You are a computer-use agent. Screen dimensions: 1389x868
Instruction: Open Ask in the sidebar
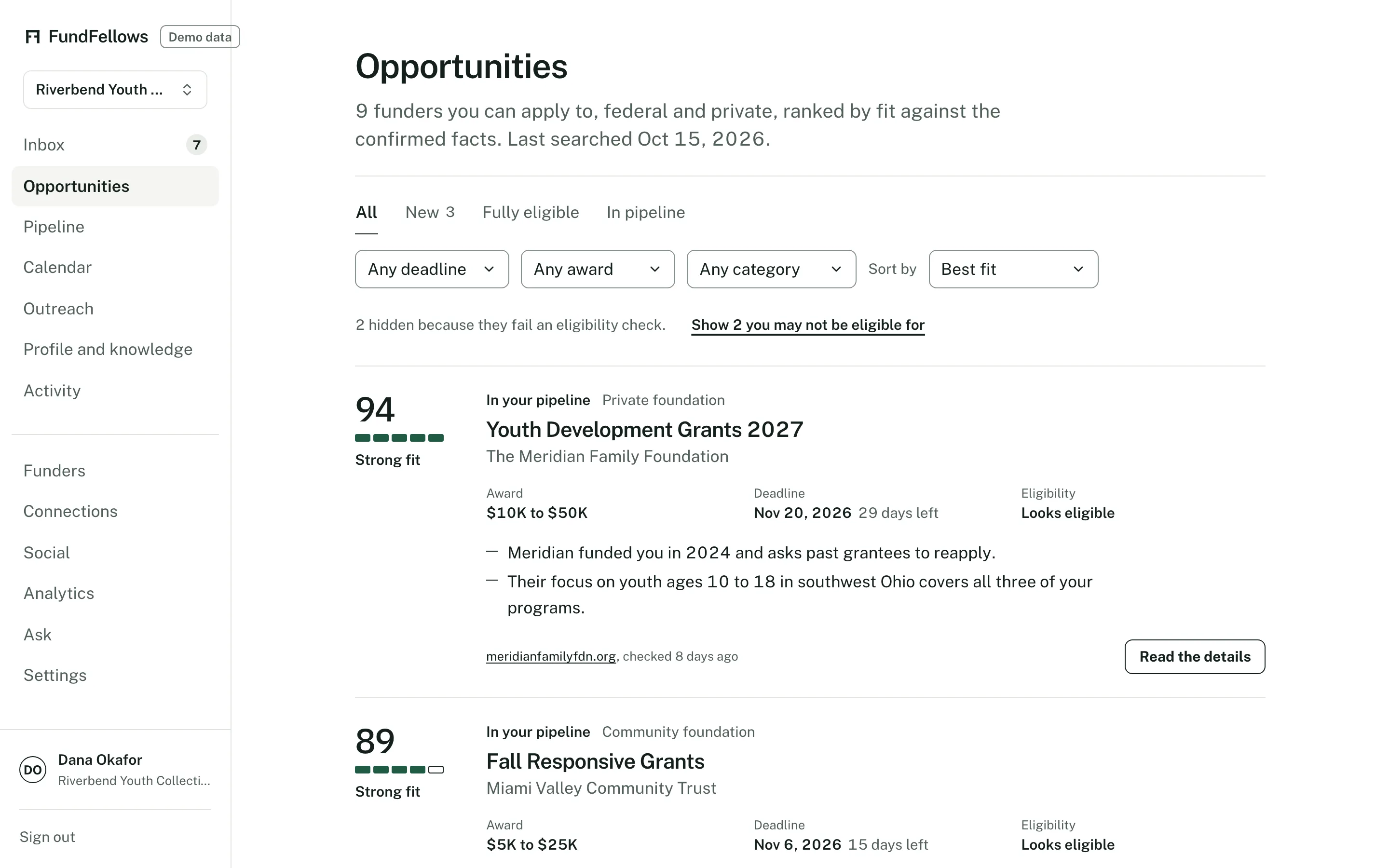coord(115,635)
